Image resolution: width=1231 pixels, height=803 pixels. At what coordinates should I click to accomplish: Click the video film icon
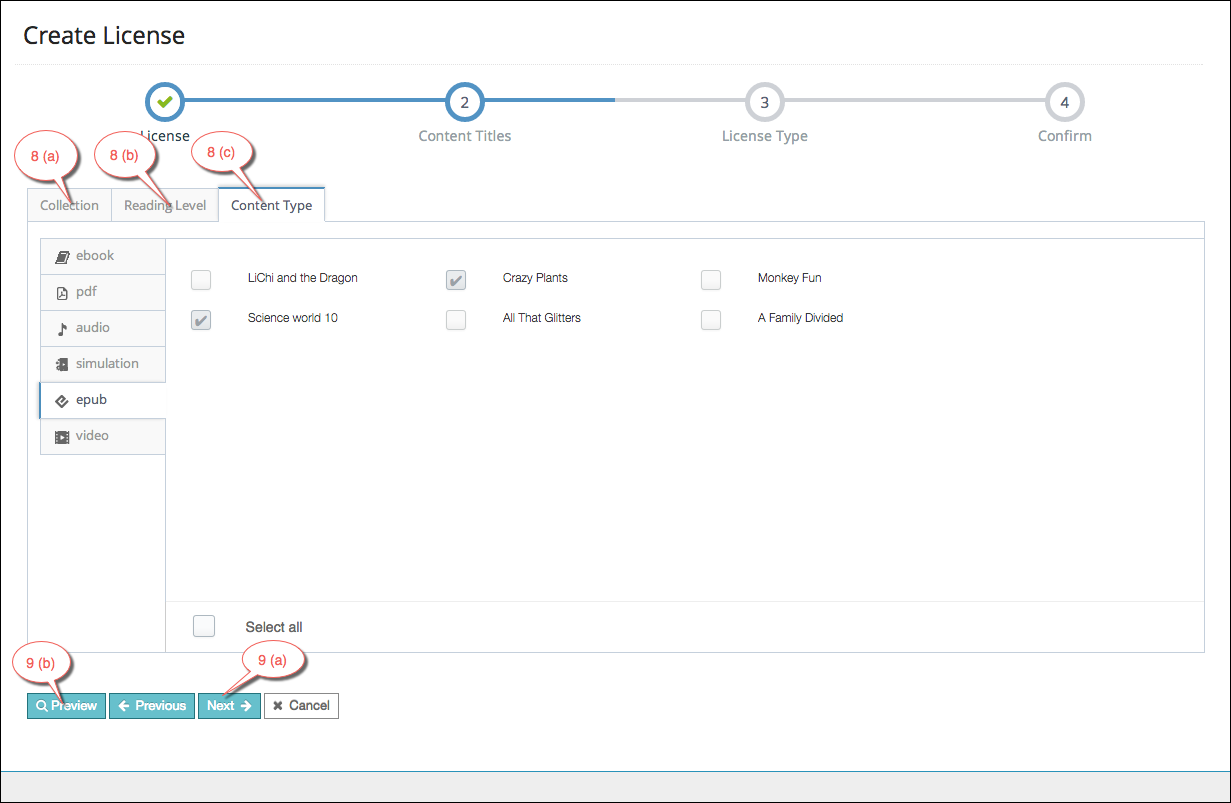62,437
